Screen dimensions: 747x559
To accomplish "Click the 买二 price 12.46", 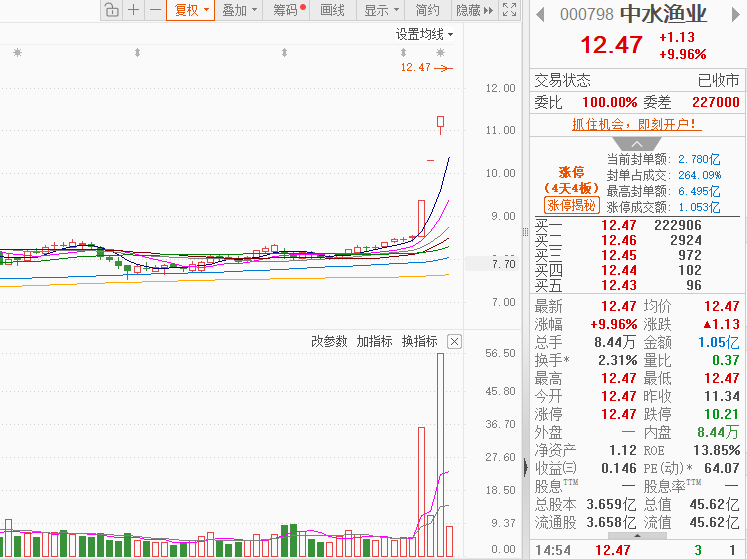I will (618, 240).
